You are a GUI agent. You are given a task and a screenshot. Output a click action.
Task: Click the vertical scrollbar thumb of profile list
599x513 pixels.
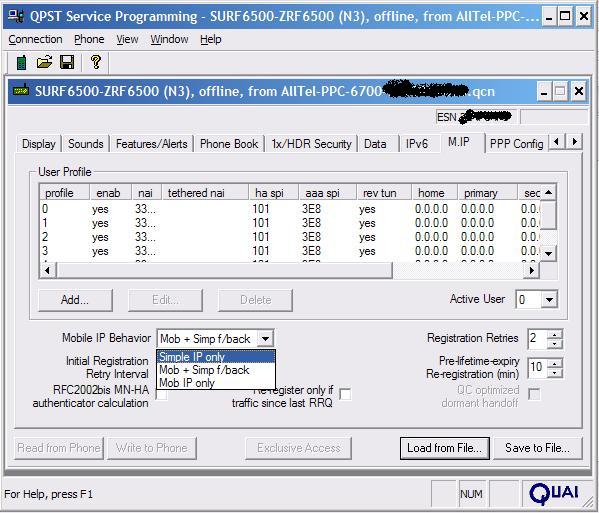(x=549, y=215)
